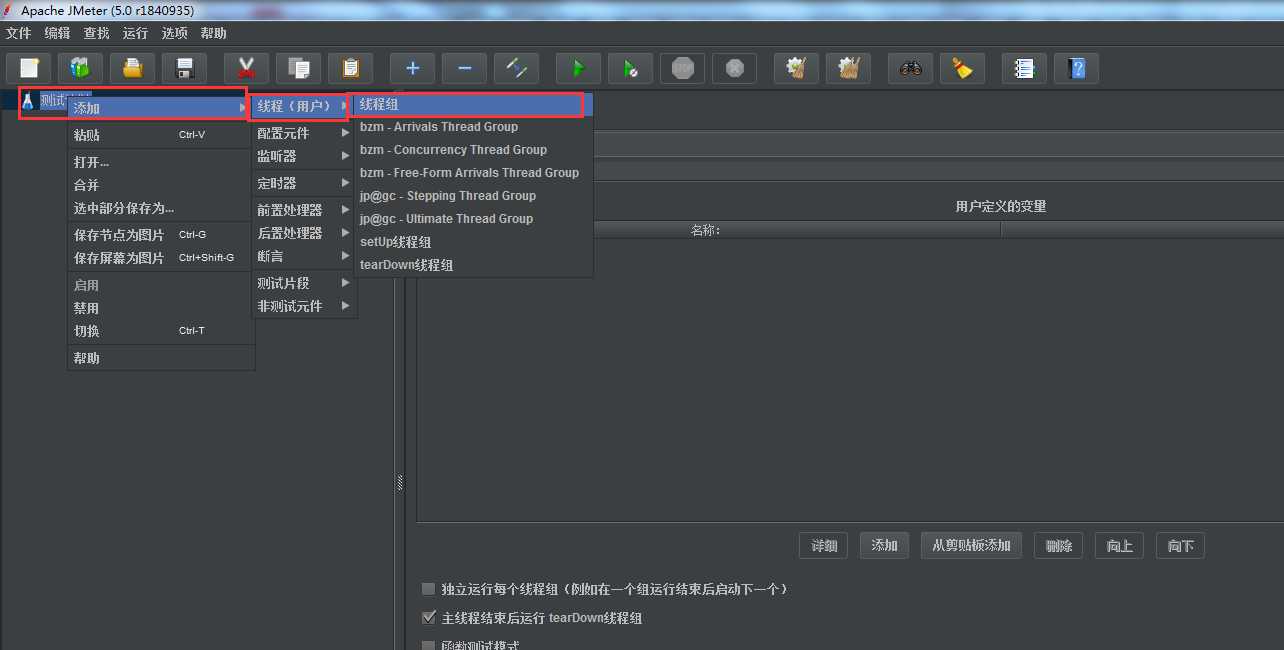The width and height of the screenshot is (1284, 650).
Task: Select the test plan flask tree node
Action: (x=27, y=101)
